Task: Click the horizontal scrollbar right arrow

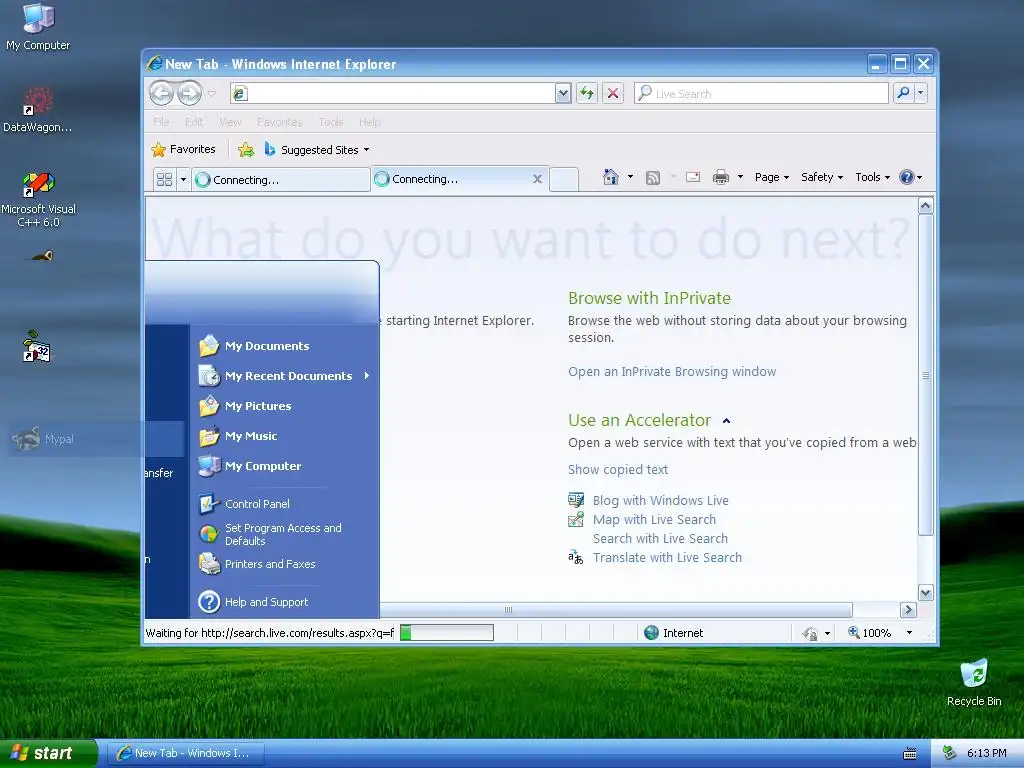Action: pyautogui.click(x=908, y=609)
